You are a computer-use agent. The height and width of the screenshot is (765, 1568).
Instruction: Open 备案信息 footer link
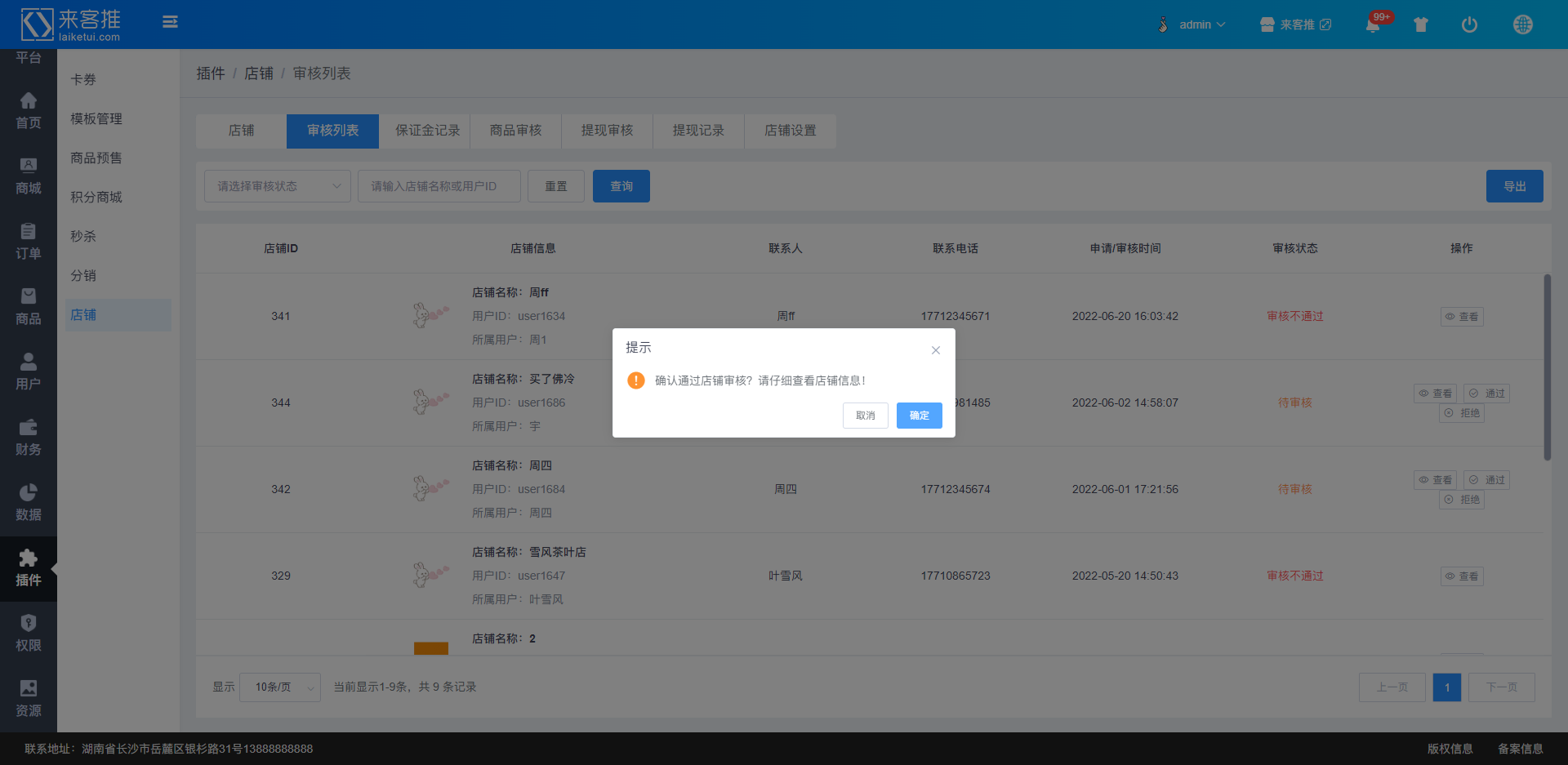pyautogui.click(x=1521, y=749)
